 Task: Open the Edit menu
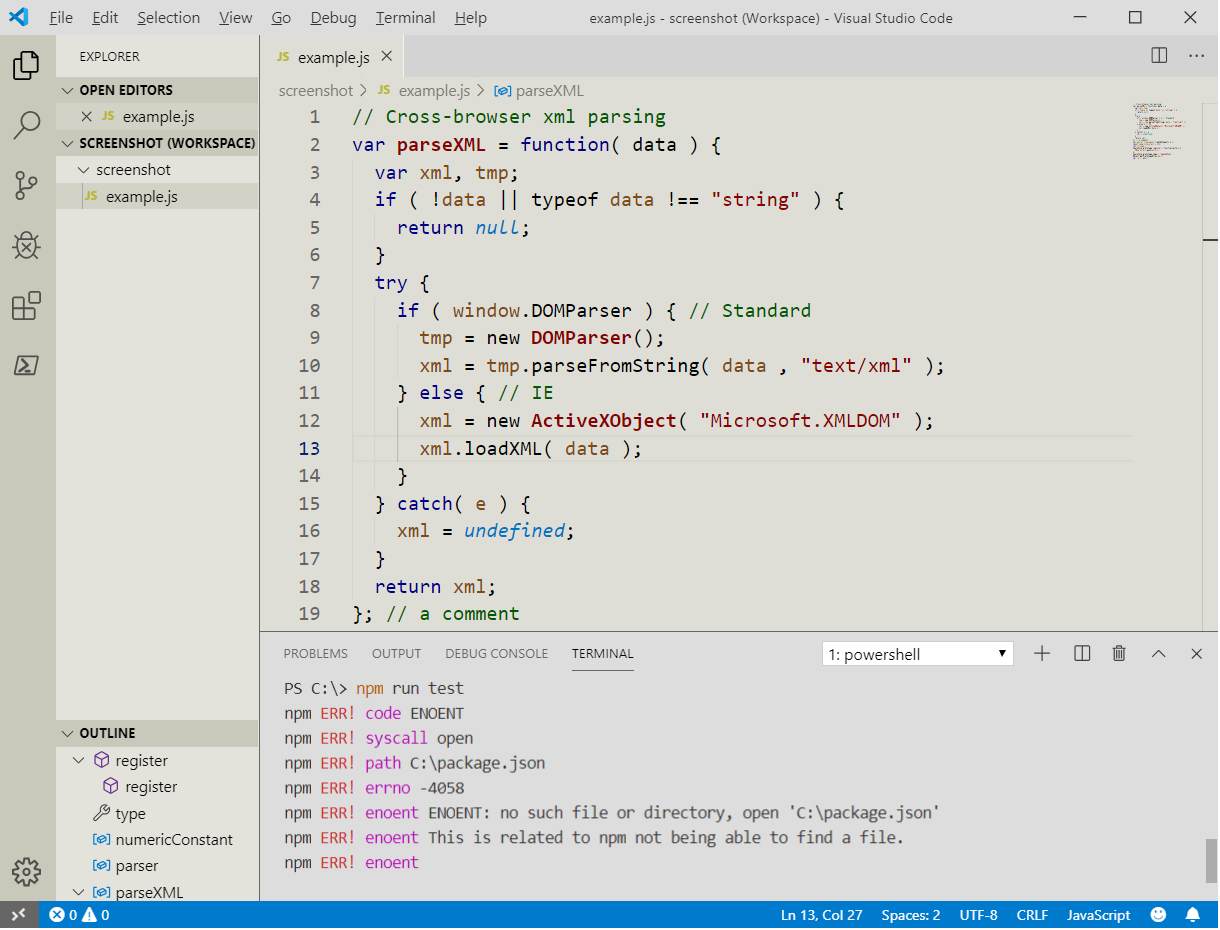click(105, 18)
